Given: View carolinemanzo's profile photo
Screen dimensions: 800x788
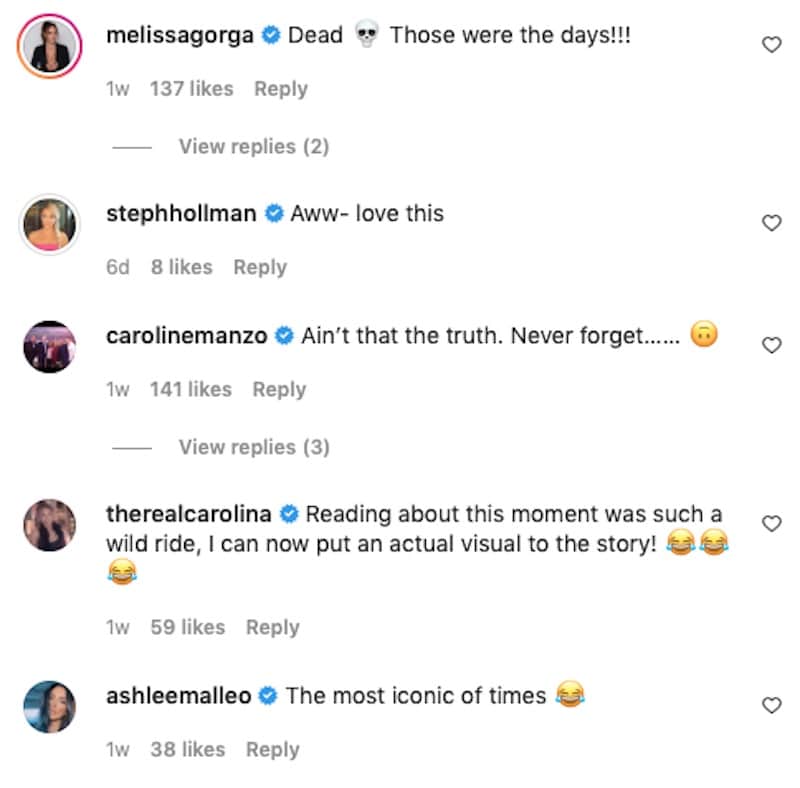Looking at the screenshot, I should point(49,346).
